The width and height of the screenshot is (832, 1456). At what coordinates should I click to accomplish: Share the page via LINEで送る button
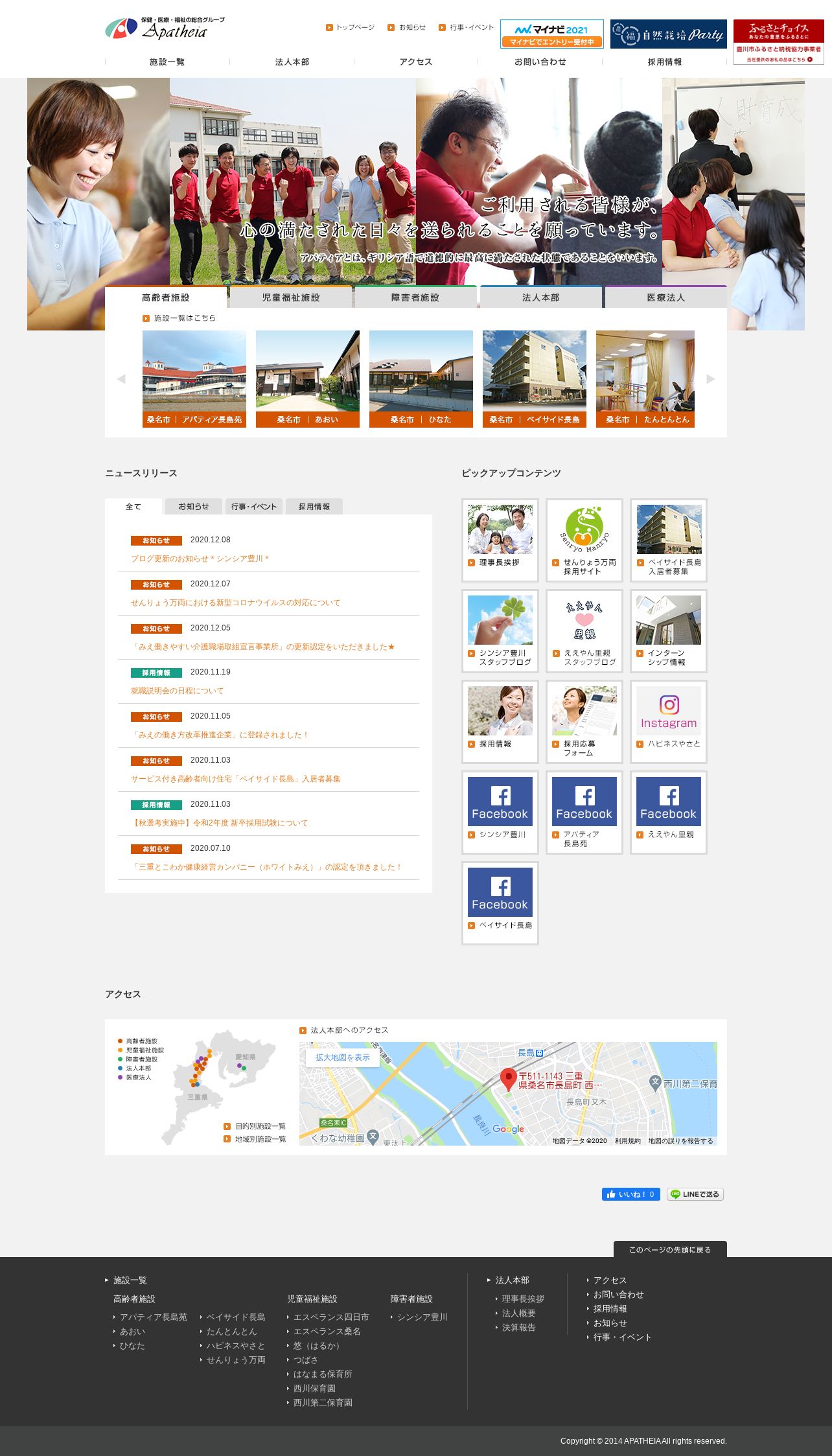click(695, 1194)
